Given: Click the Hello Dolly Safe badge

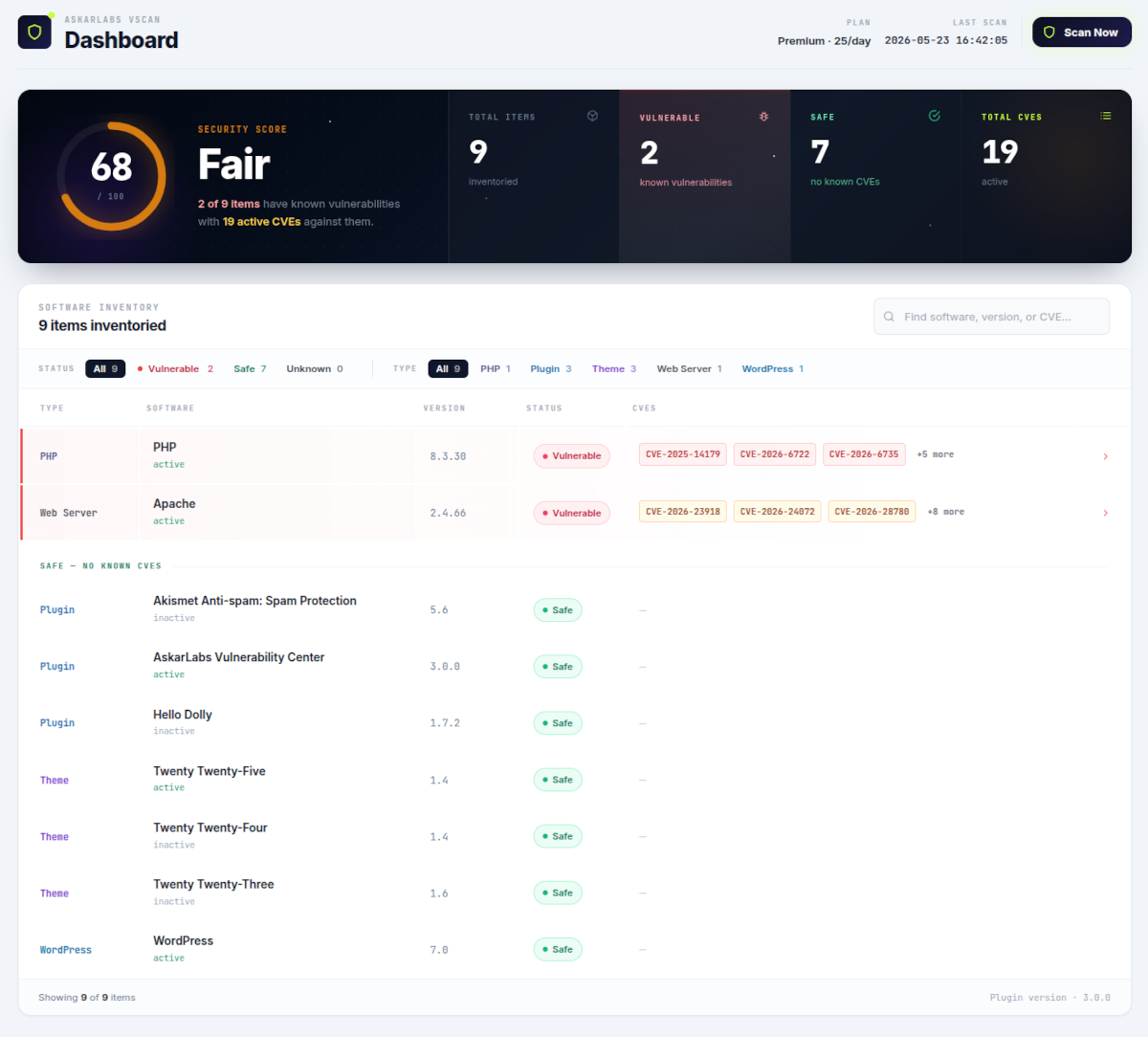Looking at the screenshot, I should tap(558, 723).
